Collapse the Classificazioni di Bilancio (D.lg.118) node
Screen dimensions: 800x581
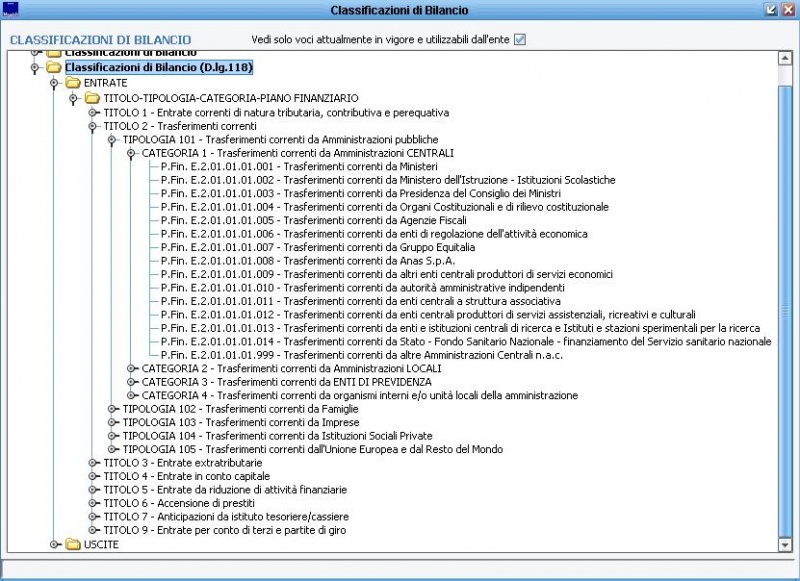coord(35,67)
